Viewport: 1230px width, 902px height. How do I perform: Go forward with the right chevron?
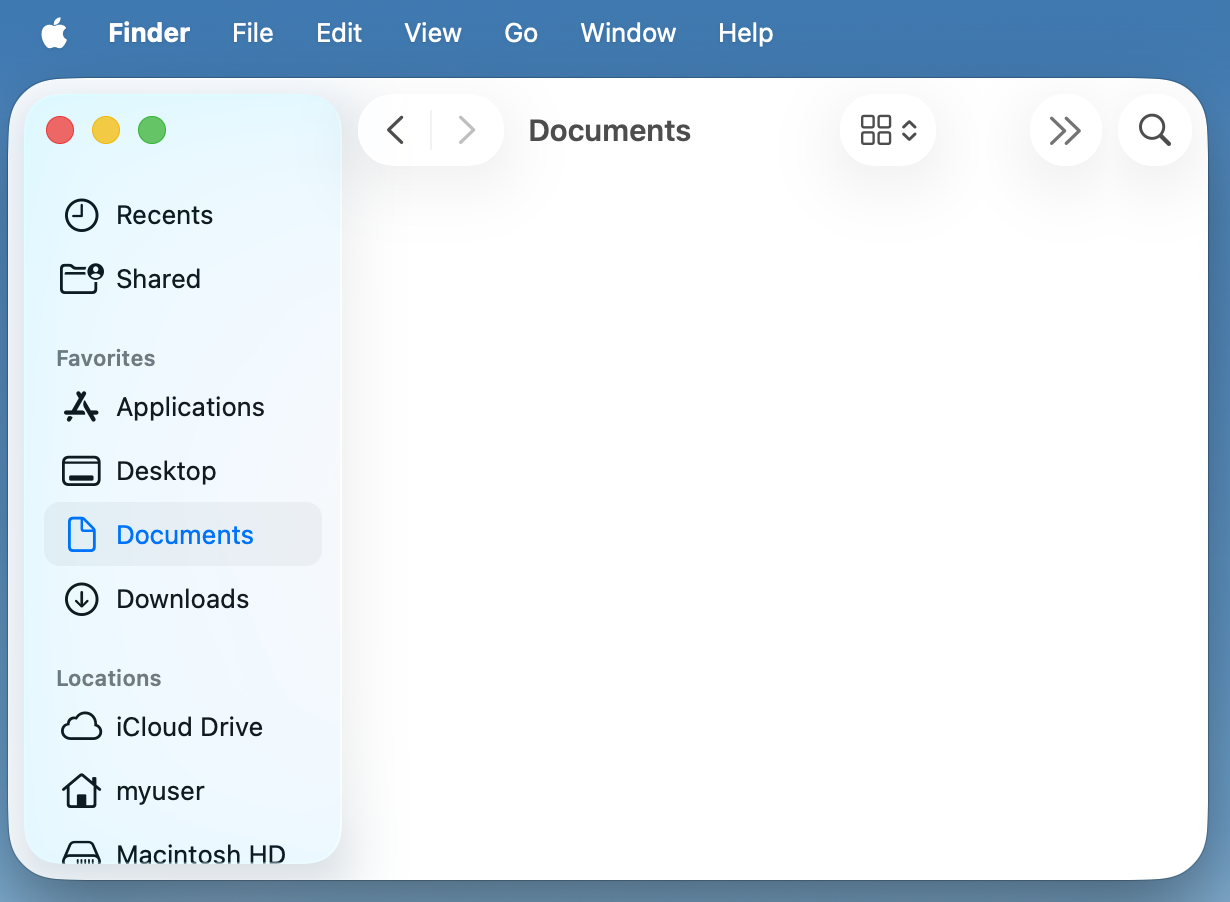(x=466, y=130)
